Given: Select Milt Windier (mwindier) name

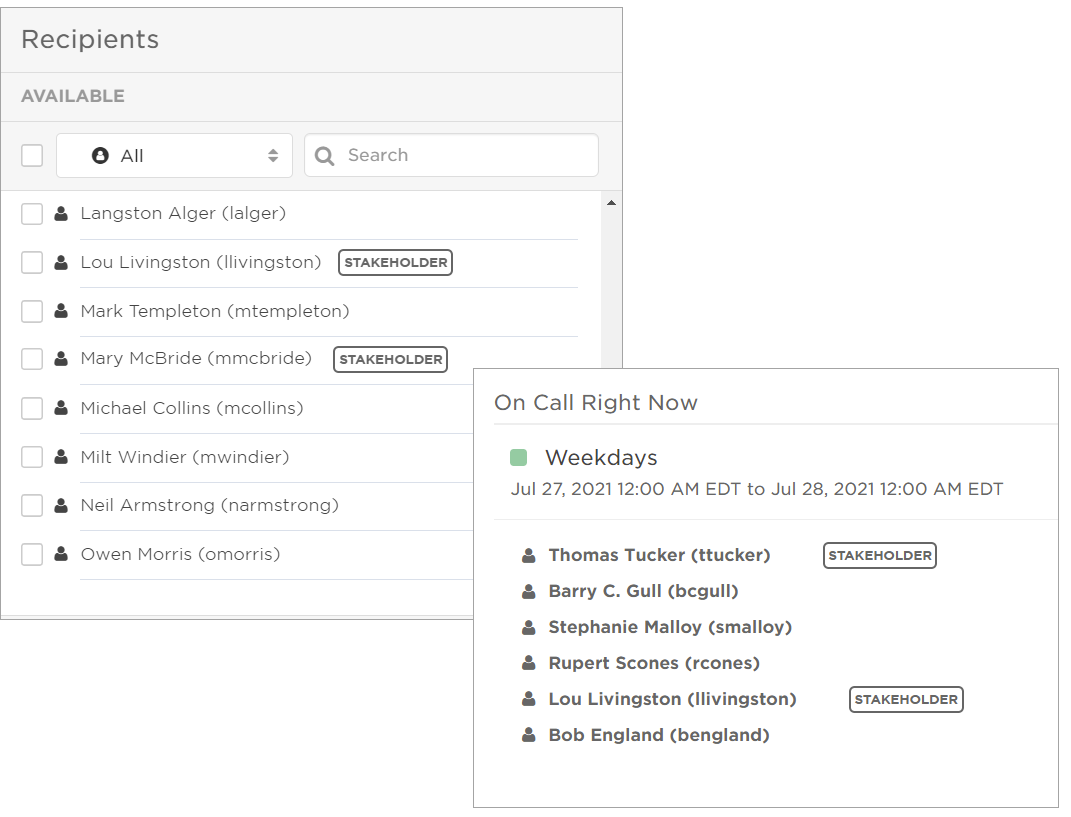Looking at the screenshot, I should click(x=184, y=457).
